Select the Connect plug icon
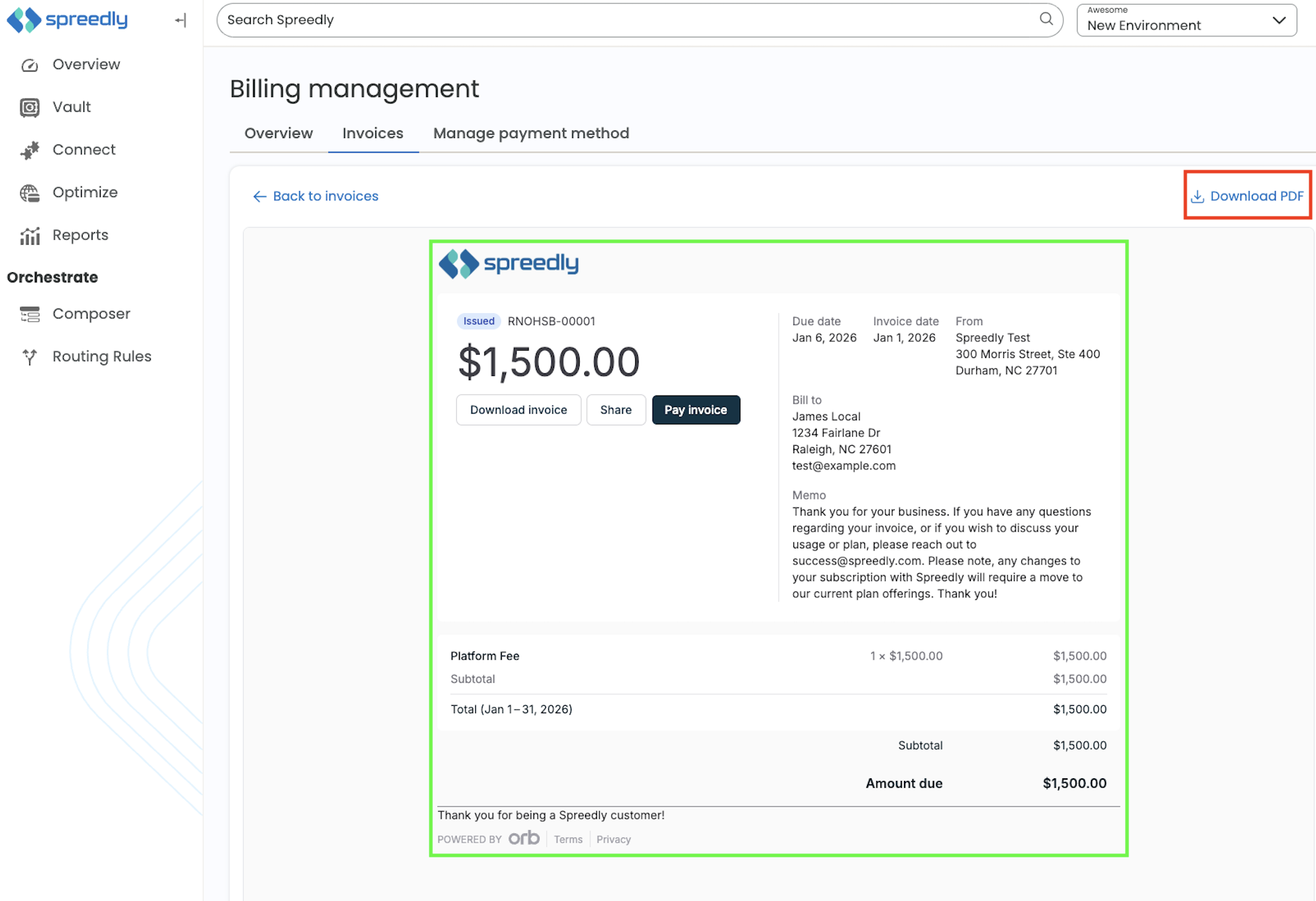Viewport: 1316px width, 901px height. tap(29, 150)
